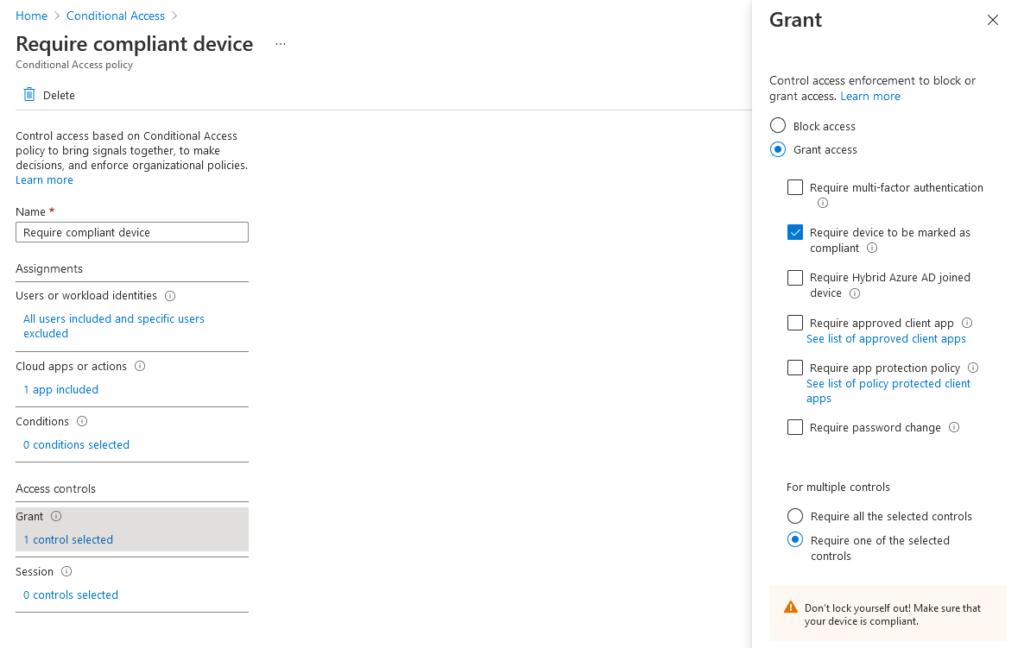Image resolution: width=1024 pixels, height=648 pixels.
Task: Click the policy Name input field
Action: (132, 233)
